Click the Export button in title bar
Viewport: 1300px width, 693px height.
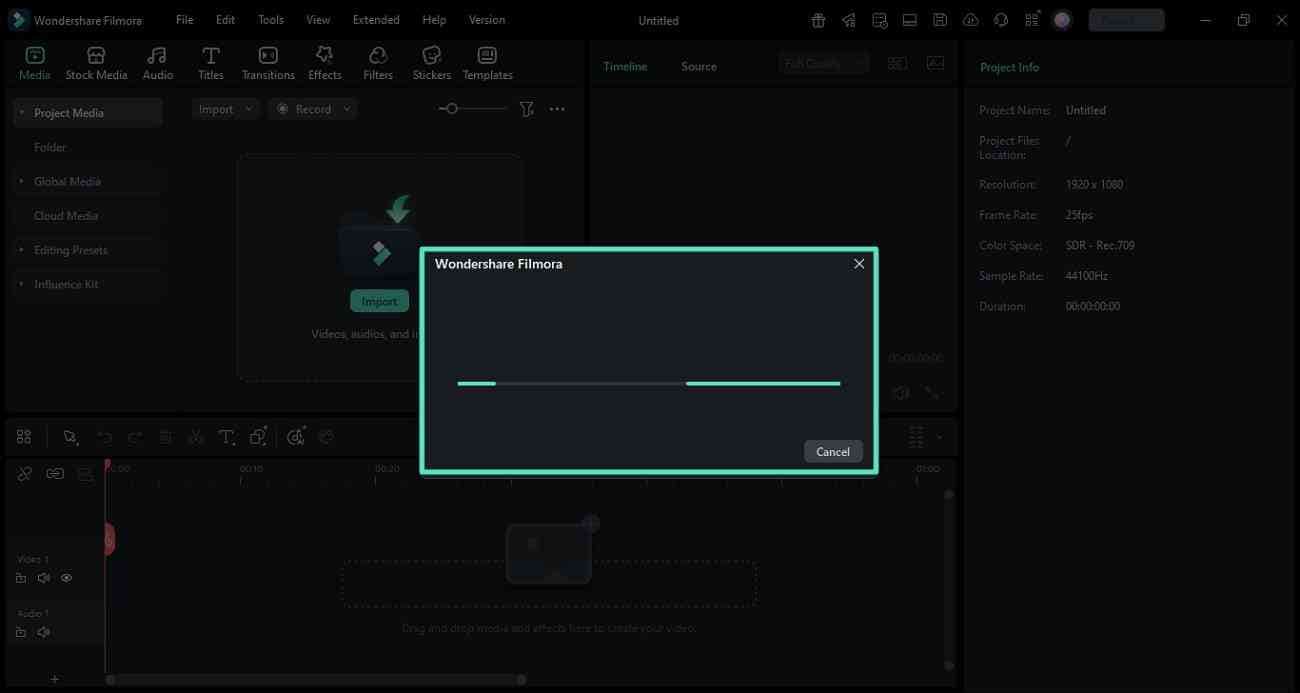click(1126, 20)
